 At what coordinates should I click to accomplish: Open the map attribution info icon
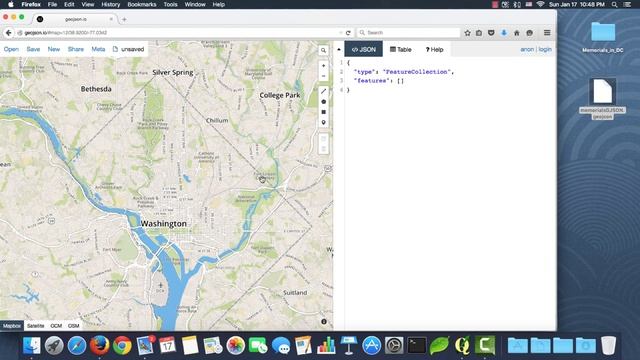[x=324, y=322]
